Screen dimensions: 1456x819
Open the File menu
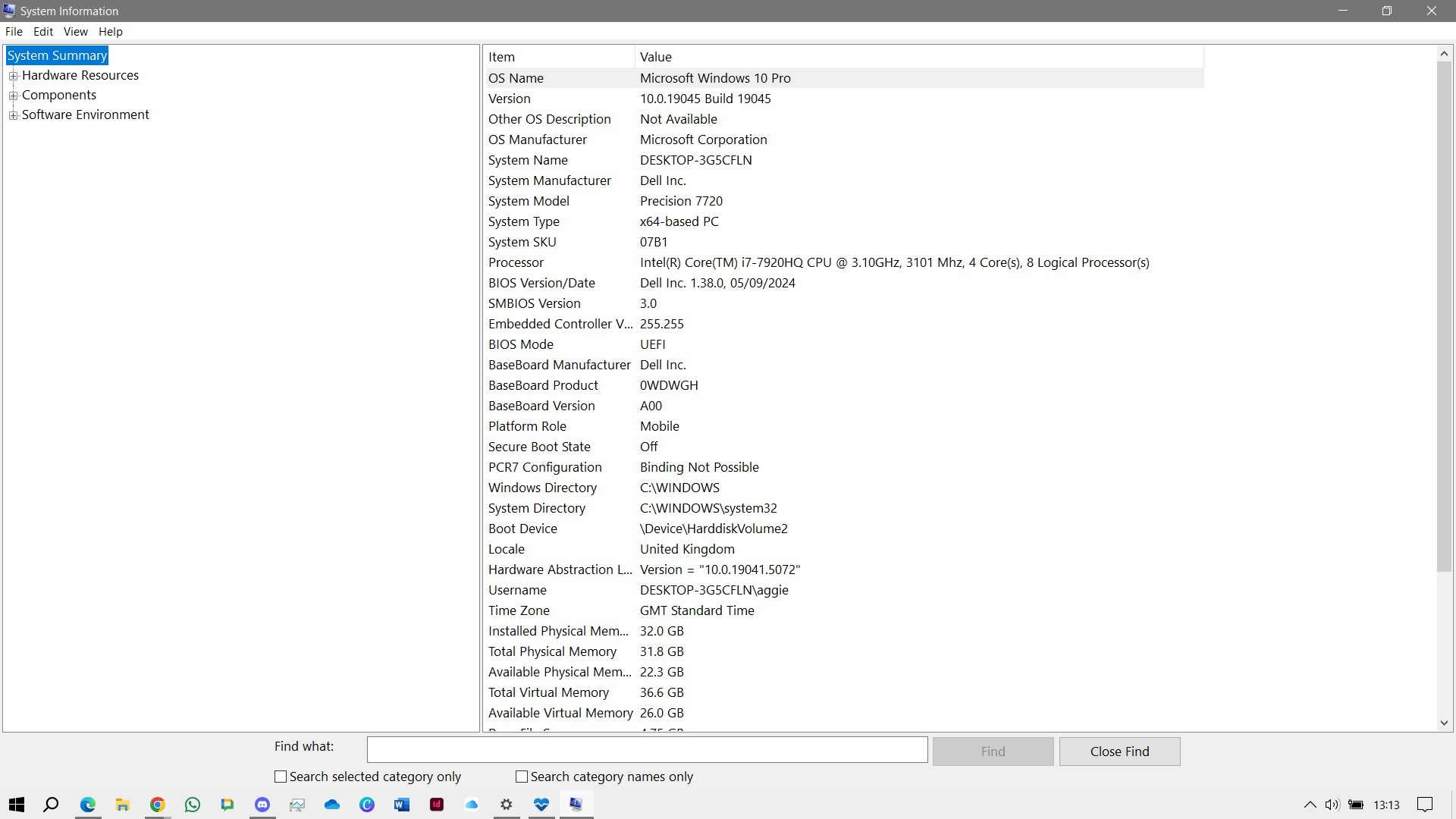[14, 32]
